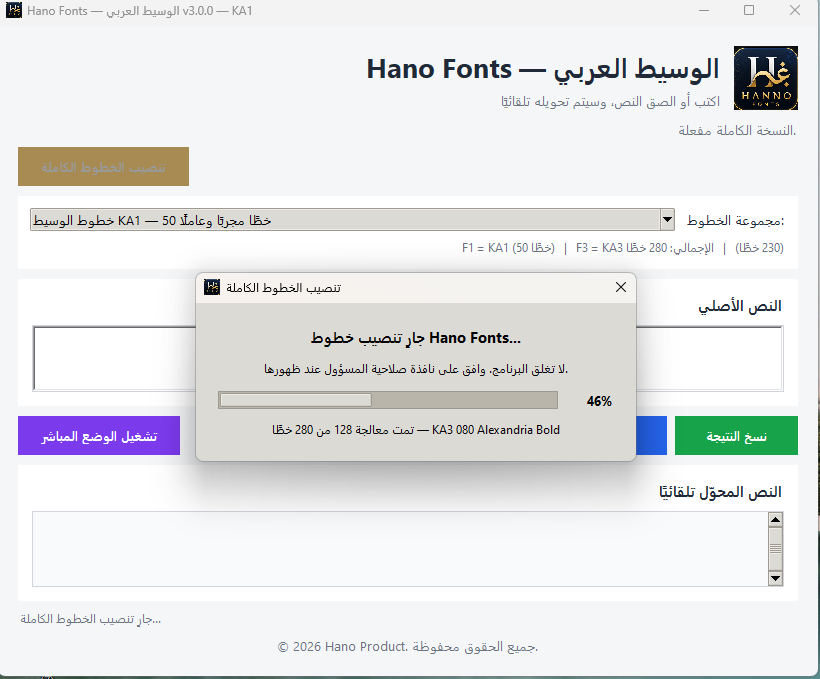Click the 46% progress label

[x=599, y=401]
